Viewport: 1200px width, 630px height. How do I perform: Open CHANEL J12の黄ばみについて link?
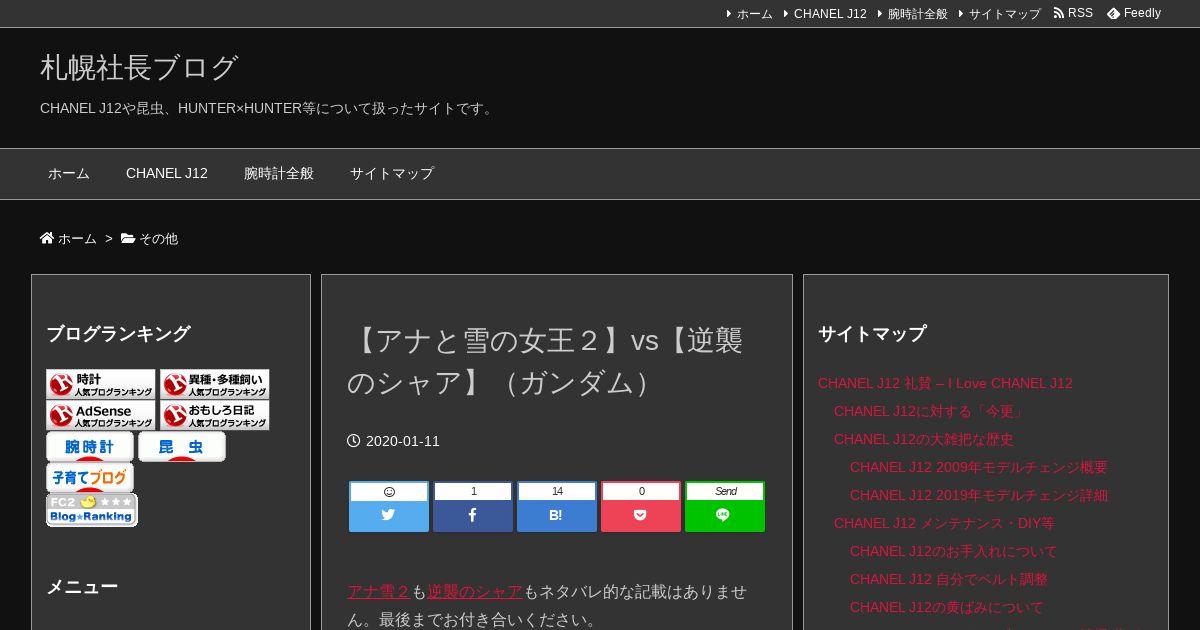pos(946,607)
